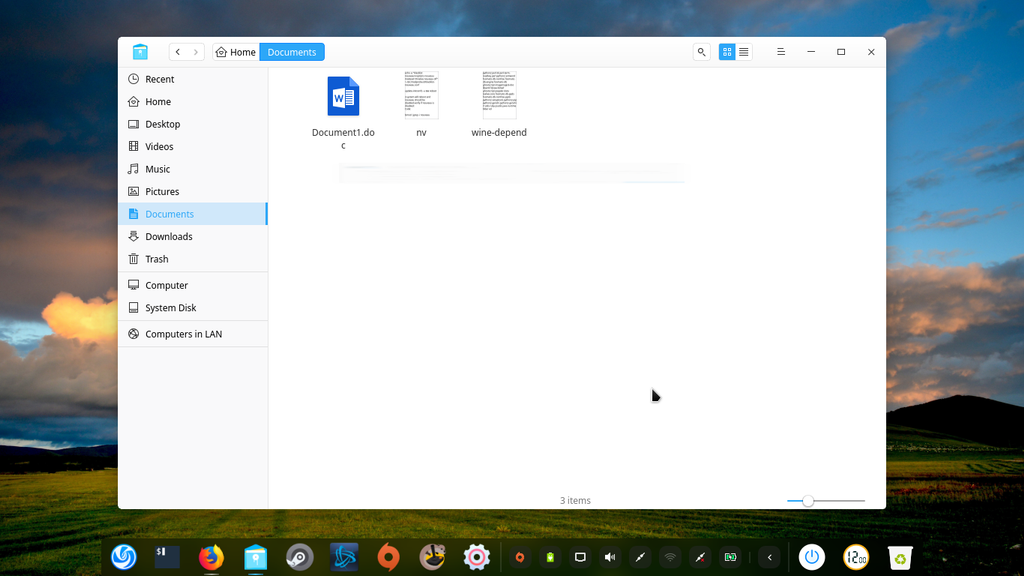The width and height of the screenshot is (1024, 576).
Task: Launch the terminal from the dock
Action: tap(167, 557)
